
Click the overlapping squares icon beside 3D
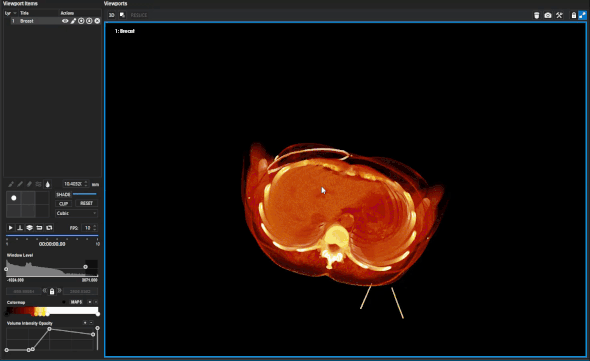pos(122,15)
